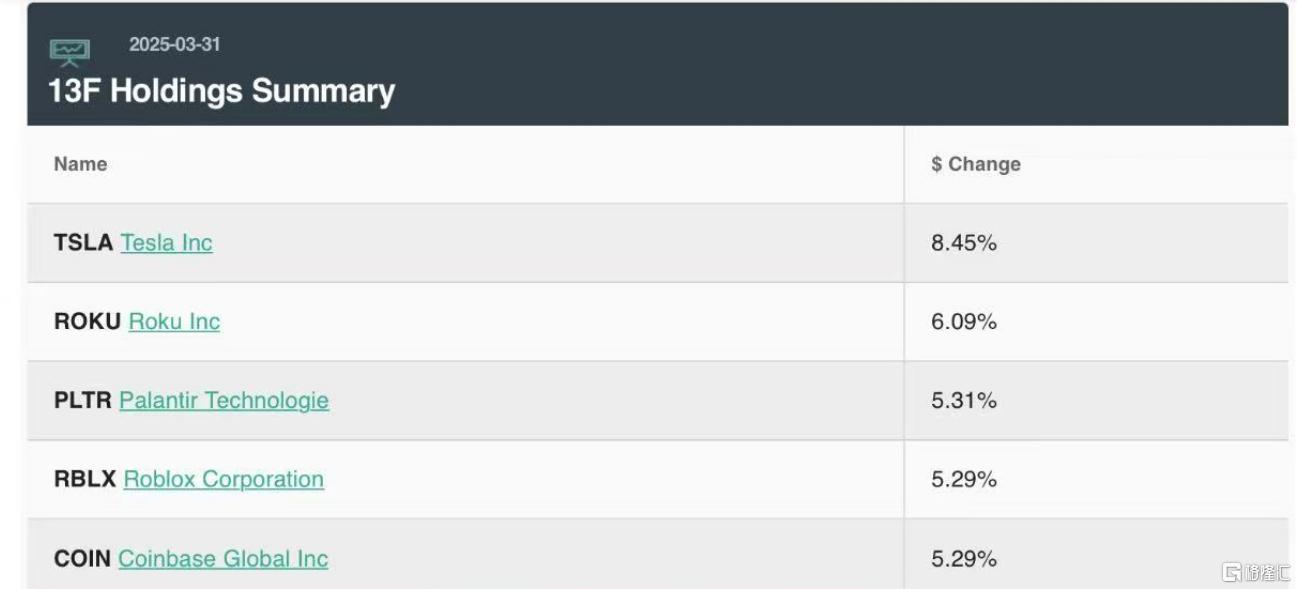This screenshot has width=1297, height=589.
Task: Click the 5.31% change value for Palantir
Action: click(964, 401)
